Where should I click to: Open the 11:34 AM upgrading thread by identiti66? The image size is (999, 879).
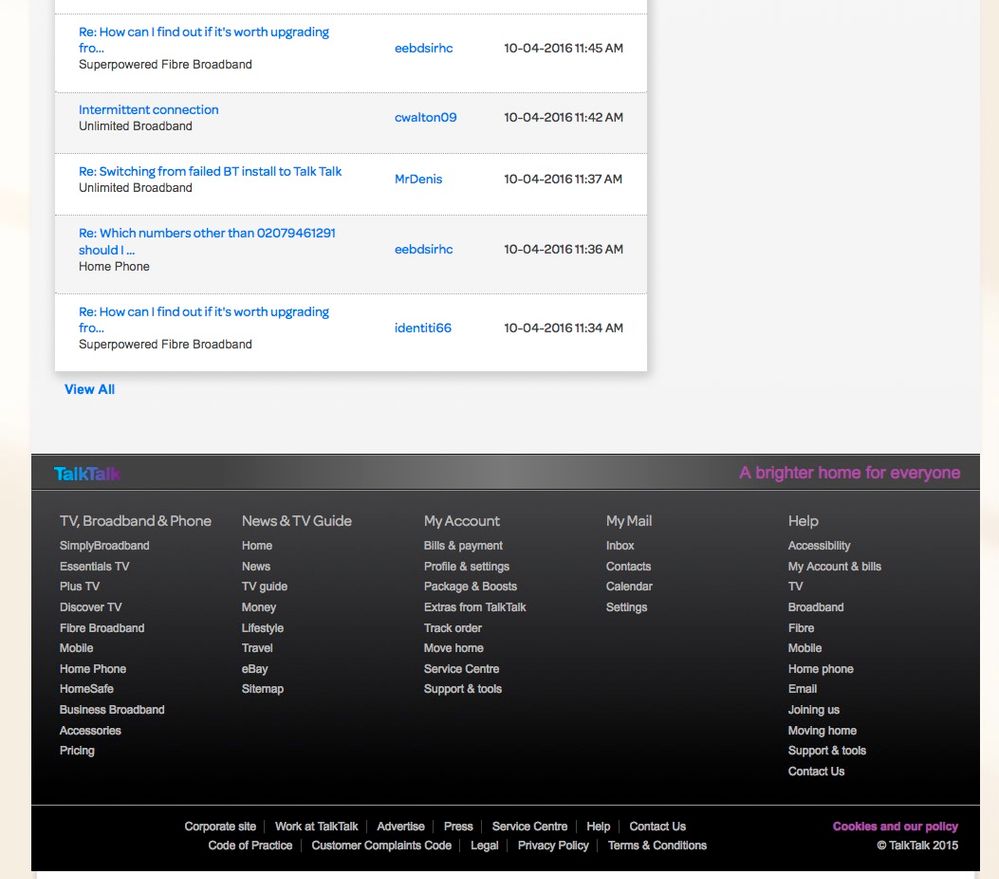click(204, 319)
